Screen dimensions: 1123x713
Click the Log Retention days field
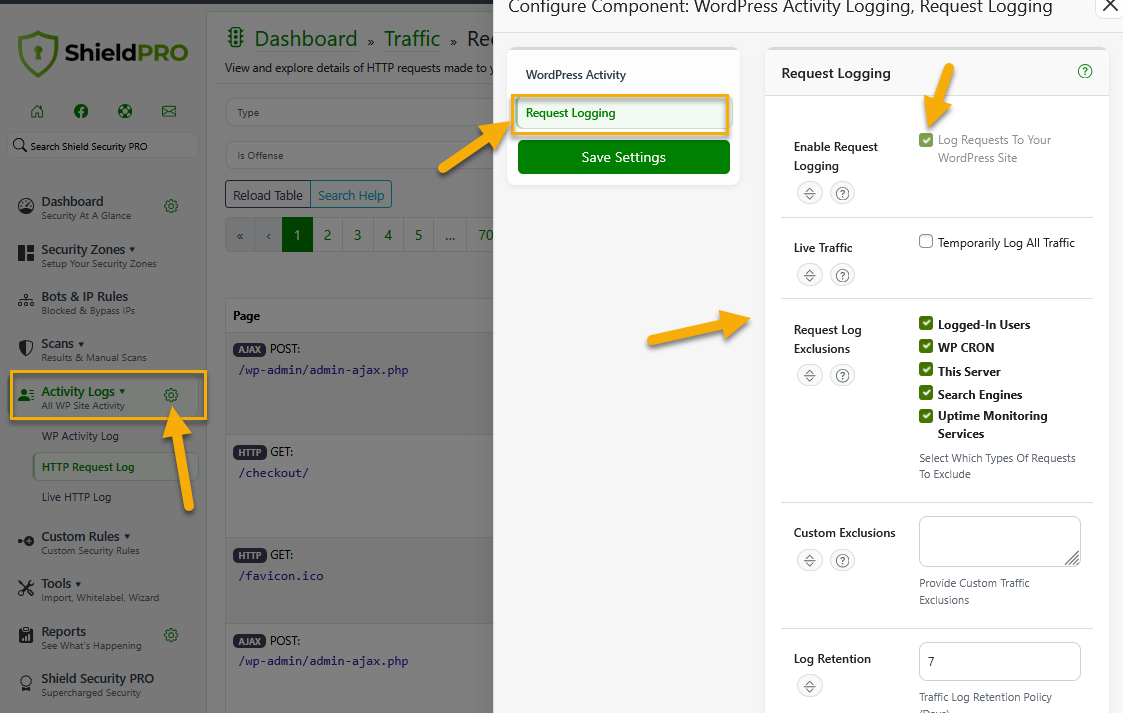pyautogui.click(x=1000, y=661)
